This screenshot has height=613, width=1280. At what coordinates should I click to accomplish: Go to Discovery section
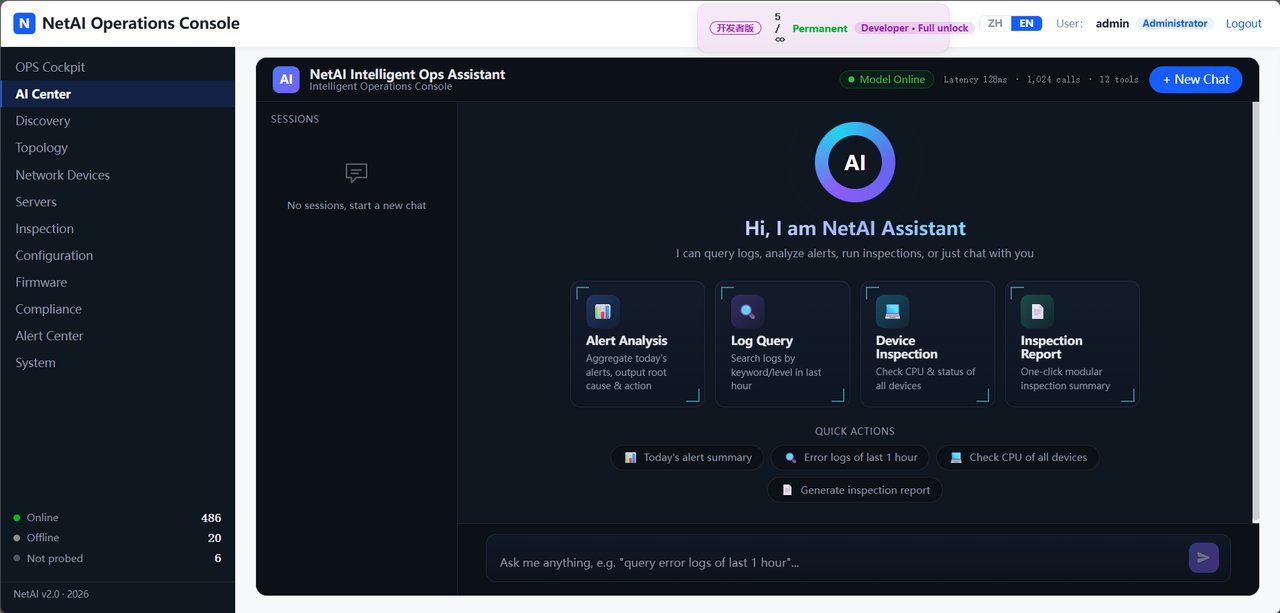coord(118,121)
